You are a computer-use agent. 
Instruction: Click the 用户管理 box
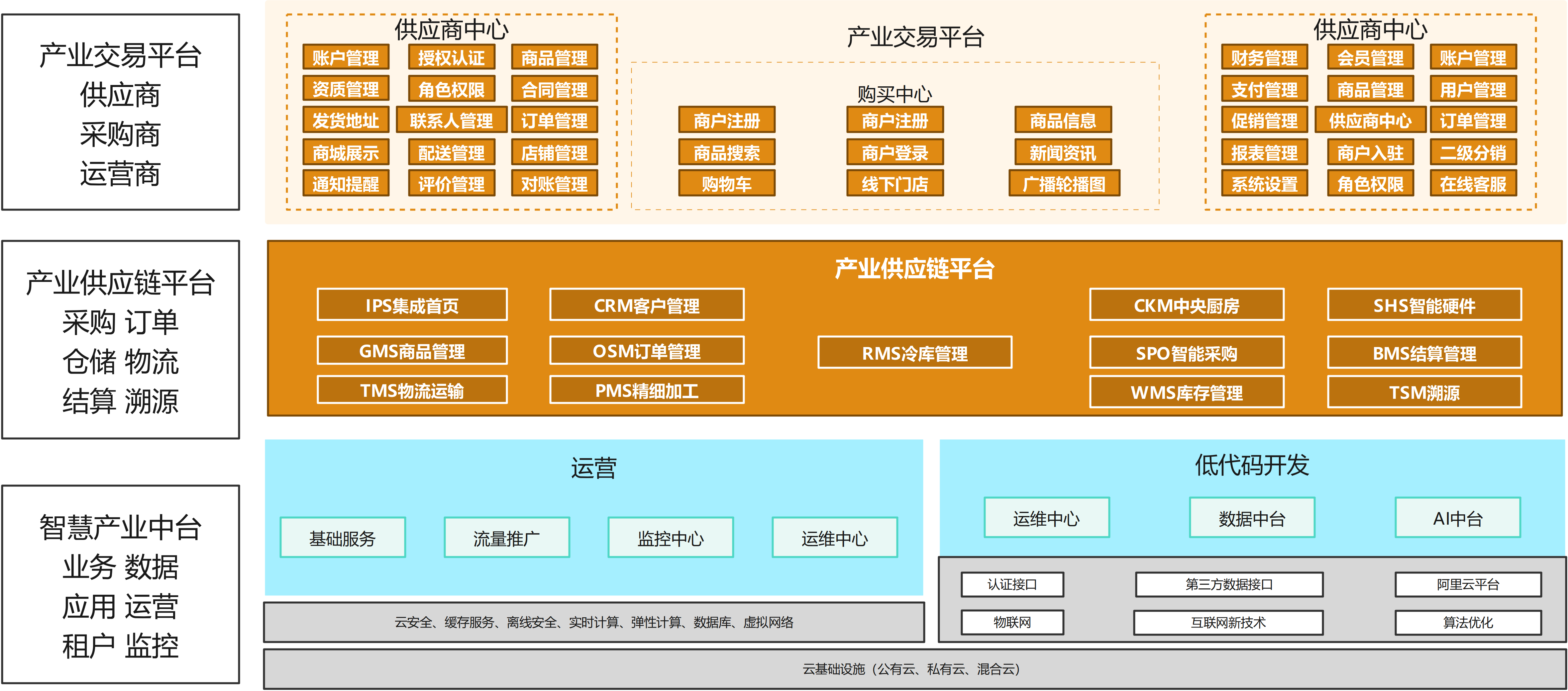coord(1473,89)
